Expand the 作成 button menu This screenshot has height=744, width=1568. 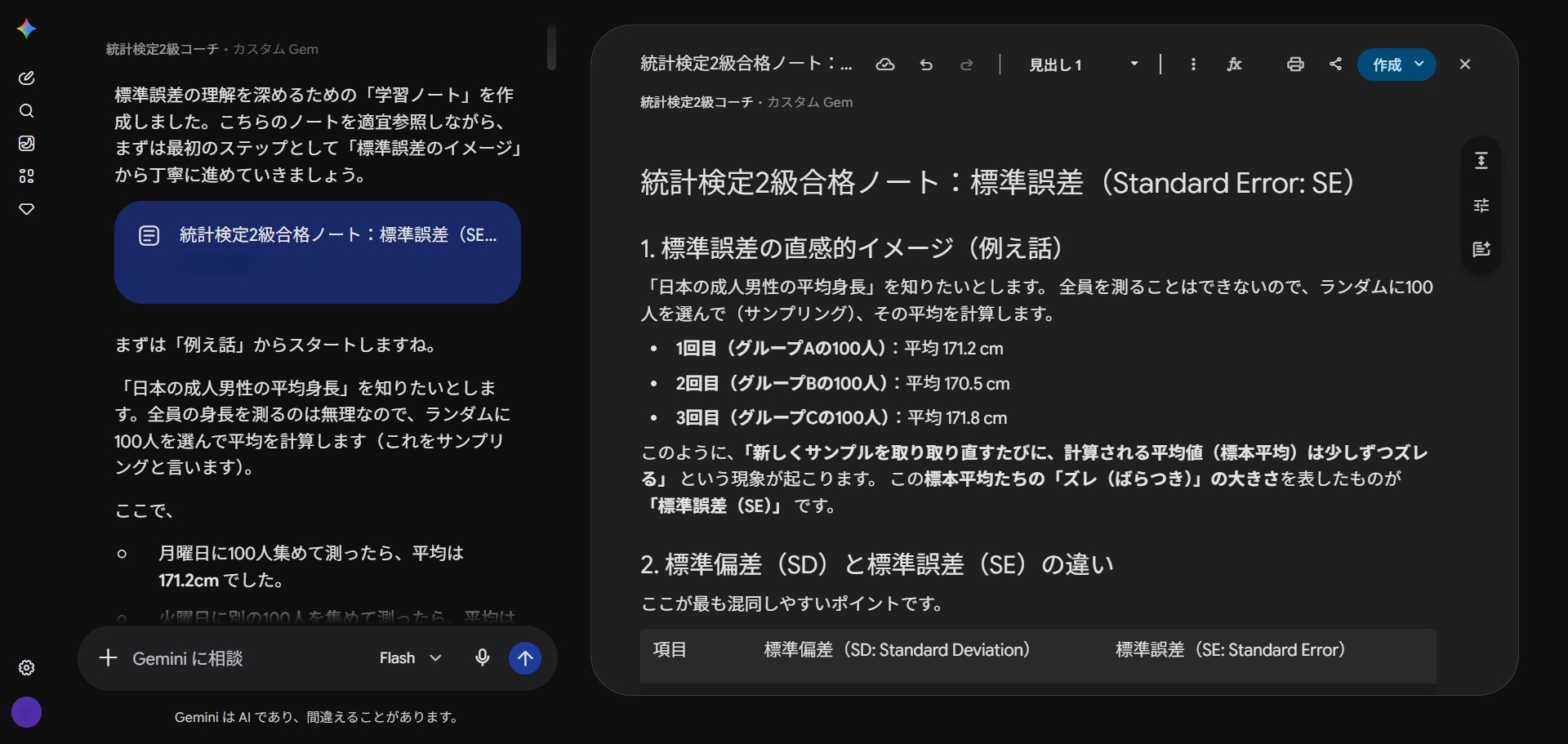coord(1419,65)
